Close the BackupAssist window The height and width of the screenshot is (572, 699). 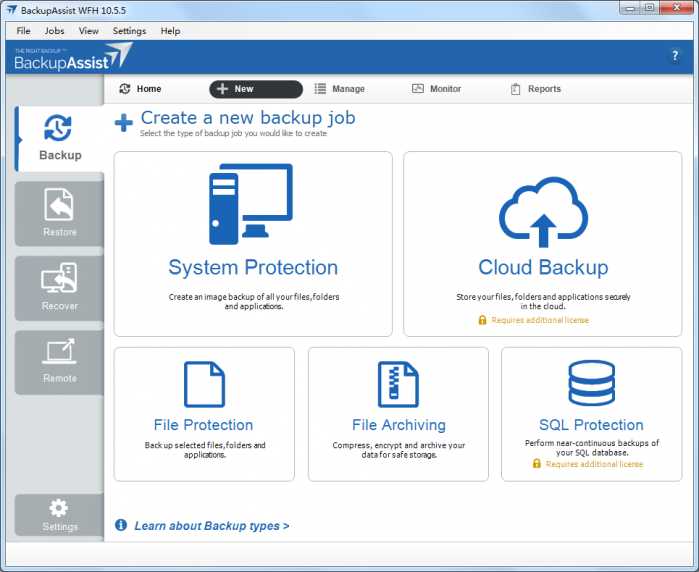click(x=676, y=8)
